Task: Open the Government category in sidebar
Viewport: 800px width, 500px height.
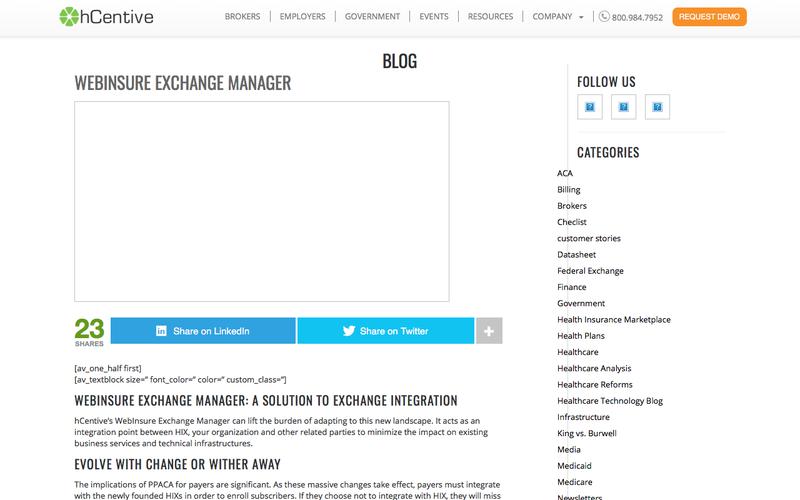Action: (581, 304)
